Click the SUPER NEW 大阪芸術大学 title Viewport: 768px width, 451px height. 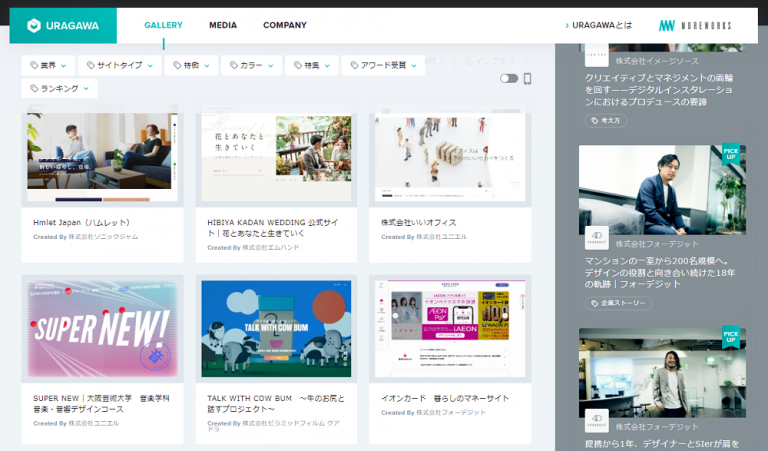pyautogui.click(x=101, y=404)
